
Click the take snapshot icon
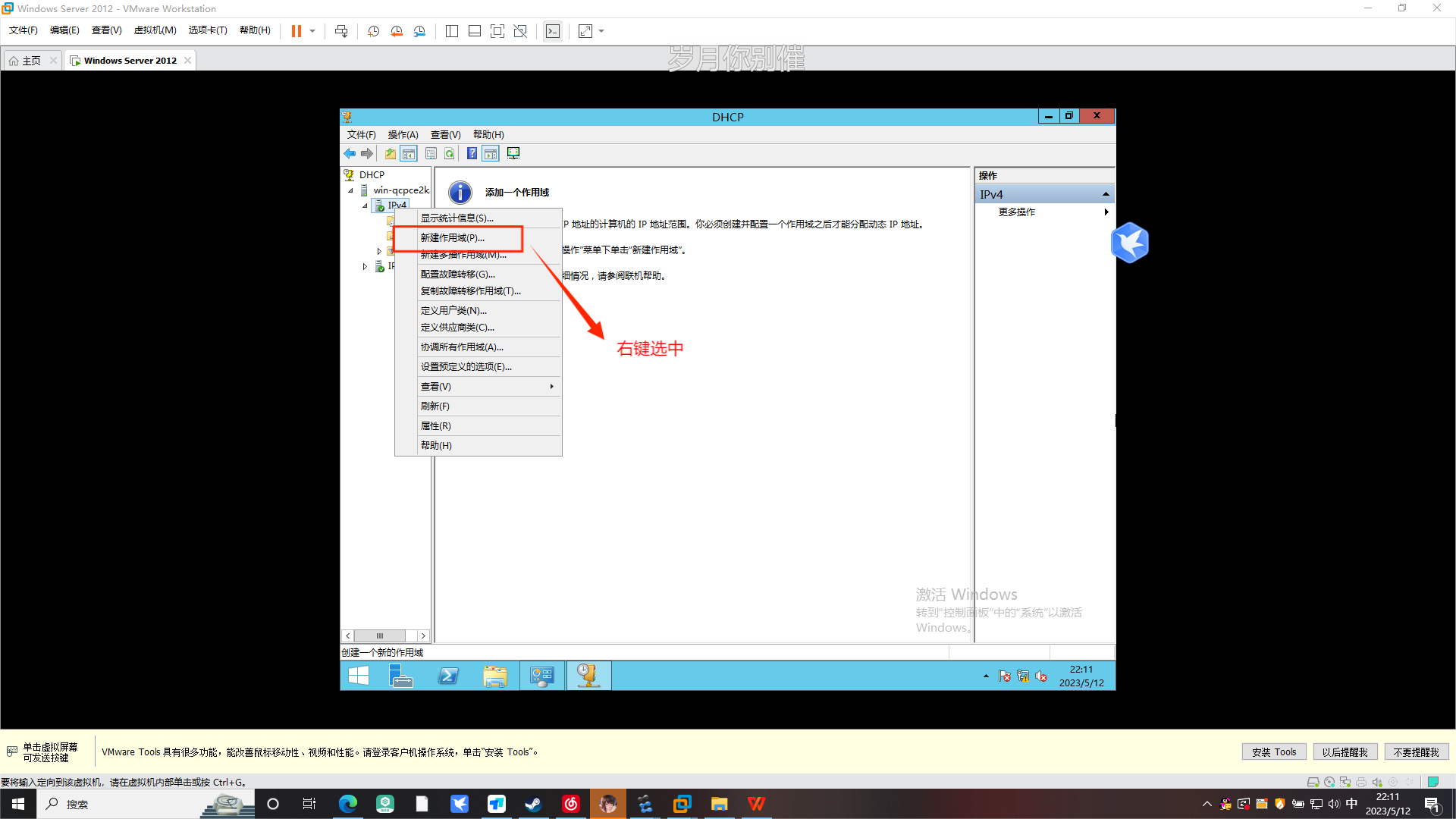pyautogui.click(x=374, y=31)
